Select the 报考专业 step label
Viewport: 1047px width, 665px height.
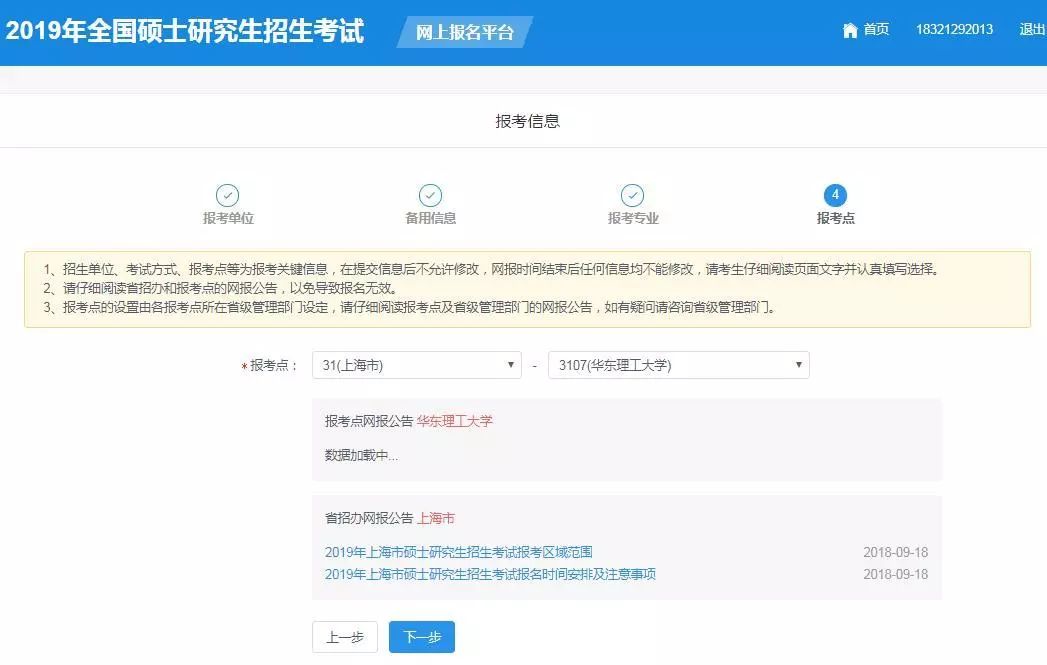tap(633, 219)
